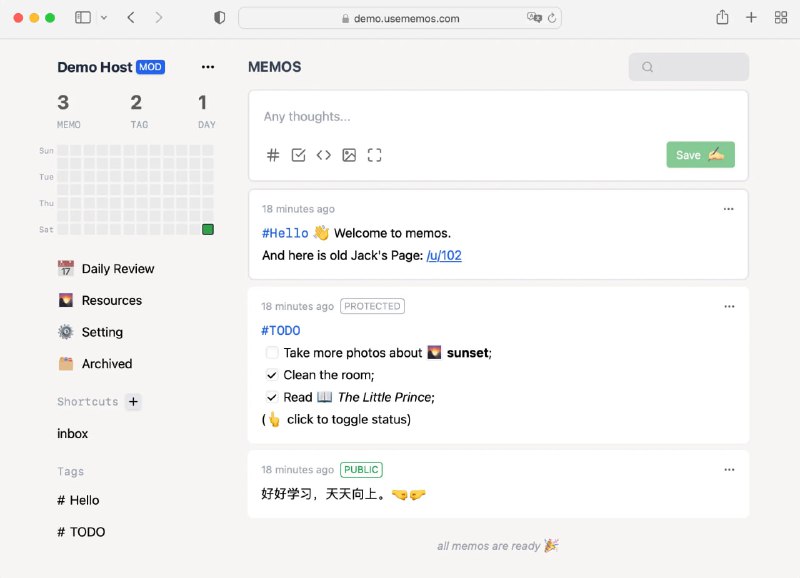Upload an image with the picture icon
This screenshot has width=800, height=578.
pyautogui.click(x=349, y=155)
